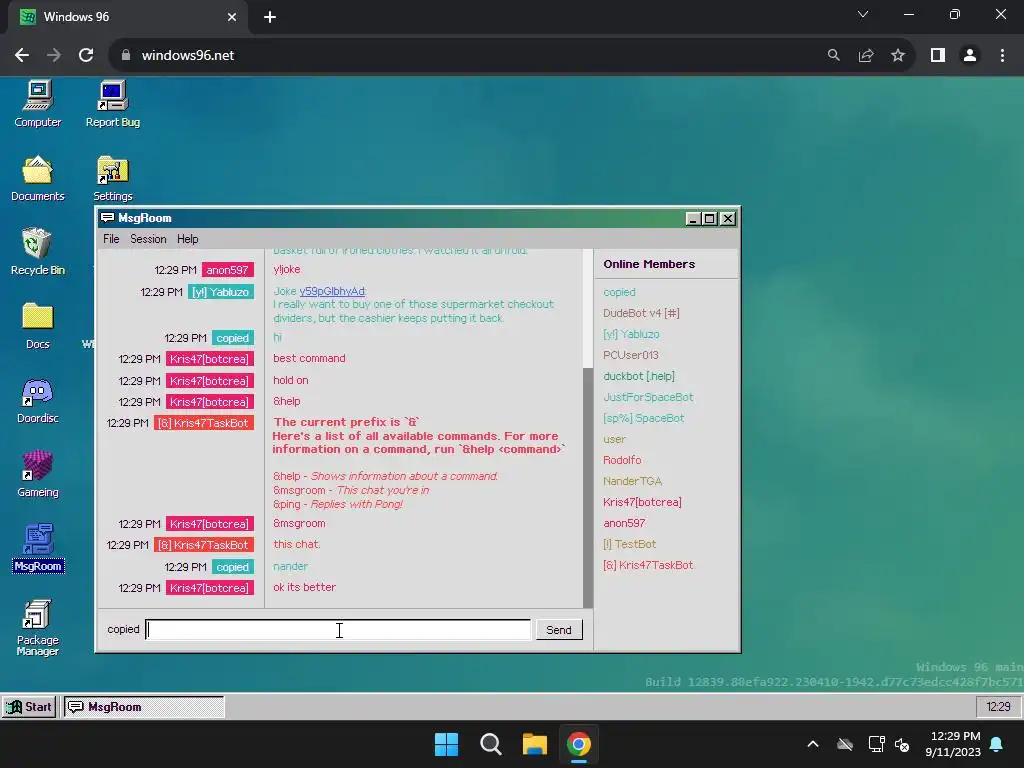Open the Windows 11 Start menu
Image resolution: width=1024 pixels, height=768 pixels.
click(447, 744)
